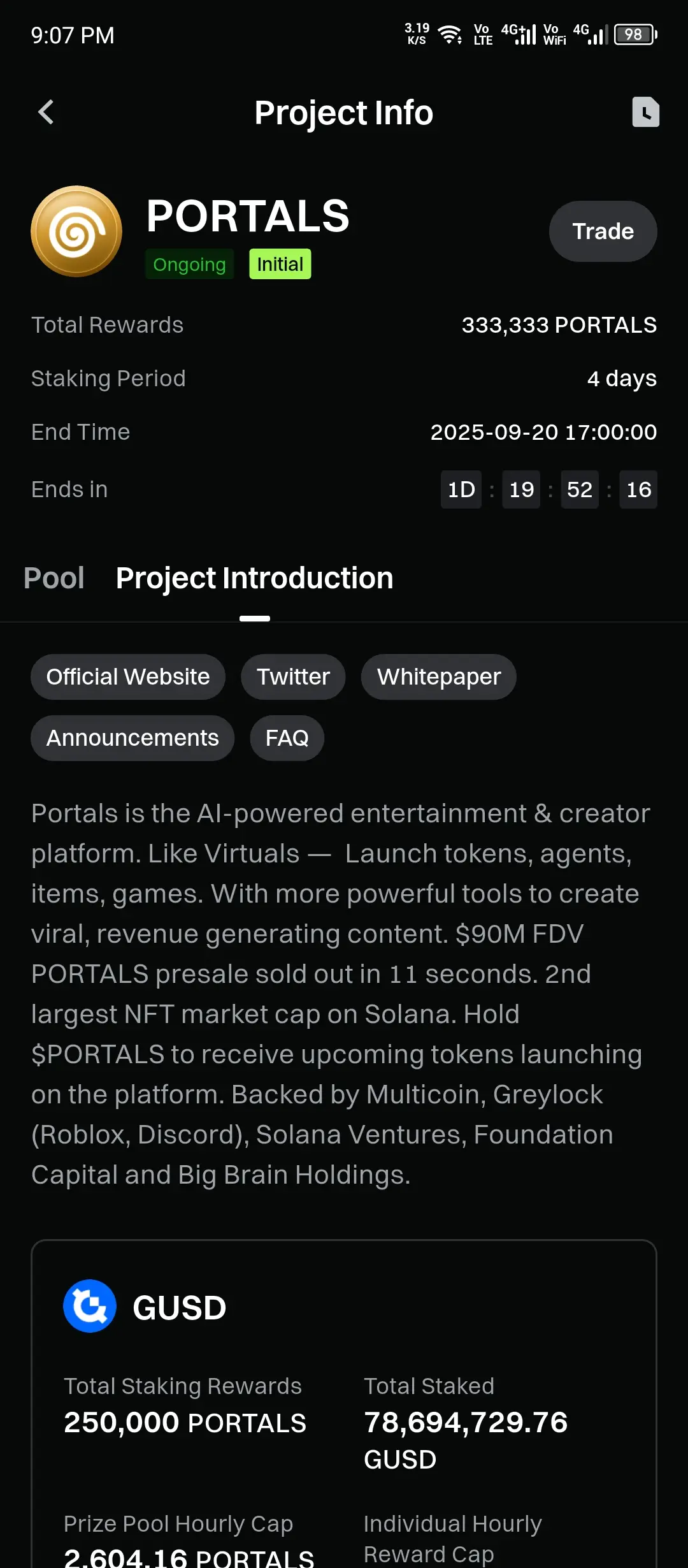Tap the battery indicator in status bar
688x1568 pixels.
click(635, 34)
